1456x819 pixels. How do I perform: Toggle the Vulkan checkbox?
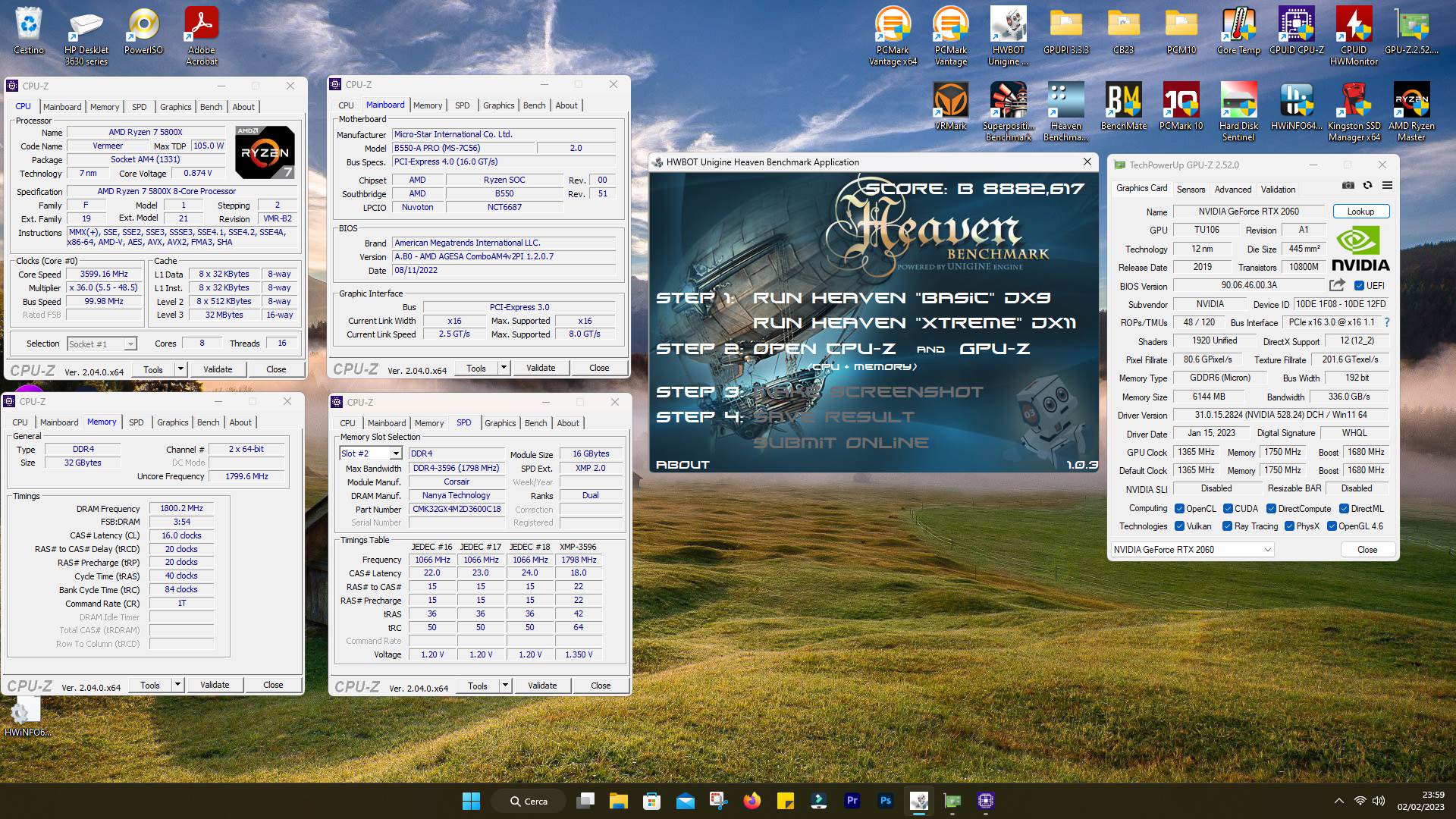point(1179,526)
